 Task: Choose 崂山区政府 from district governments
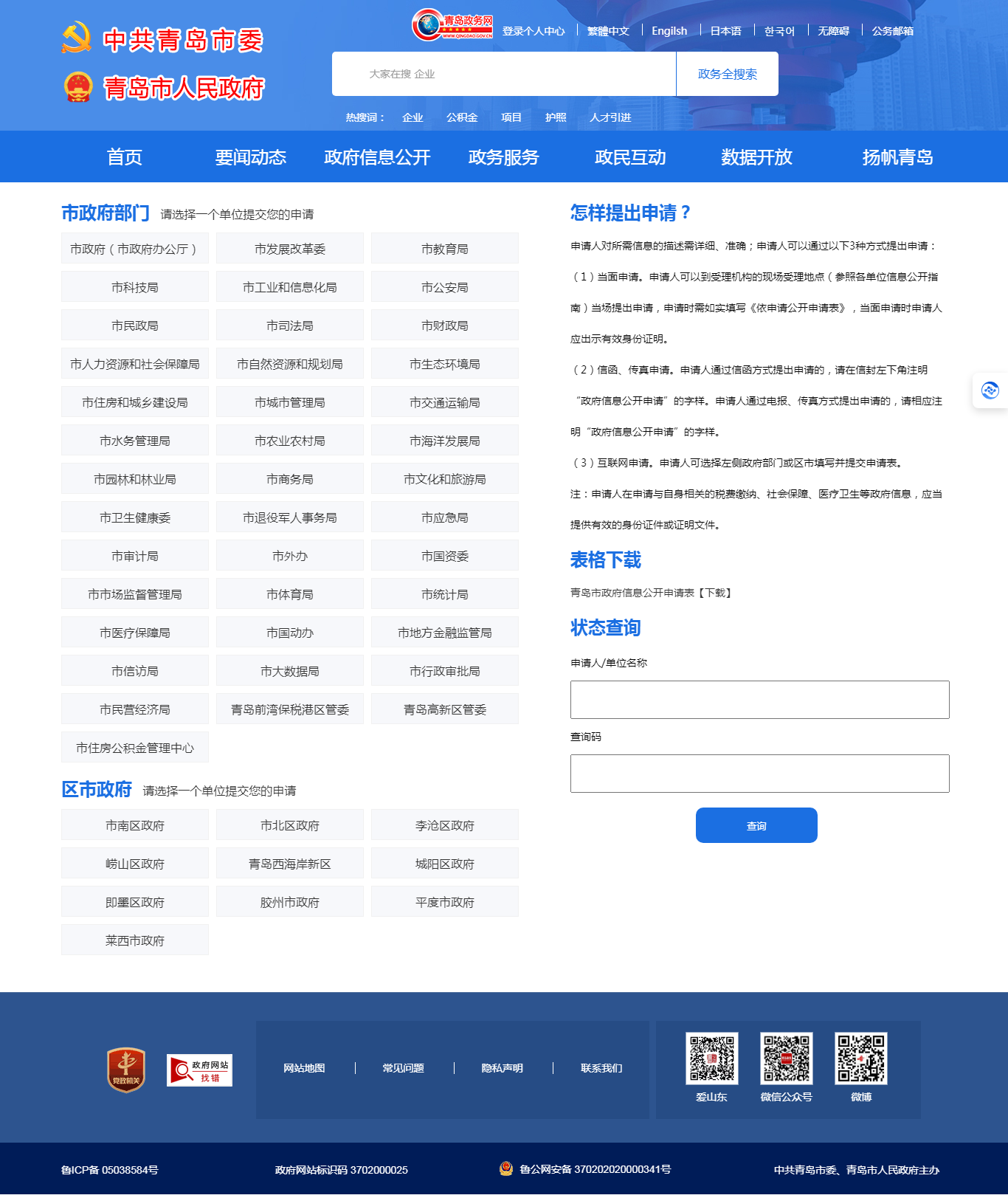point(135,864)
